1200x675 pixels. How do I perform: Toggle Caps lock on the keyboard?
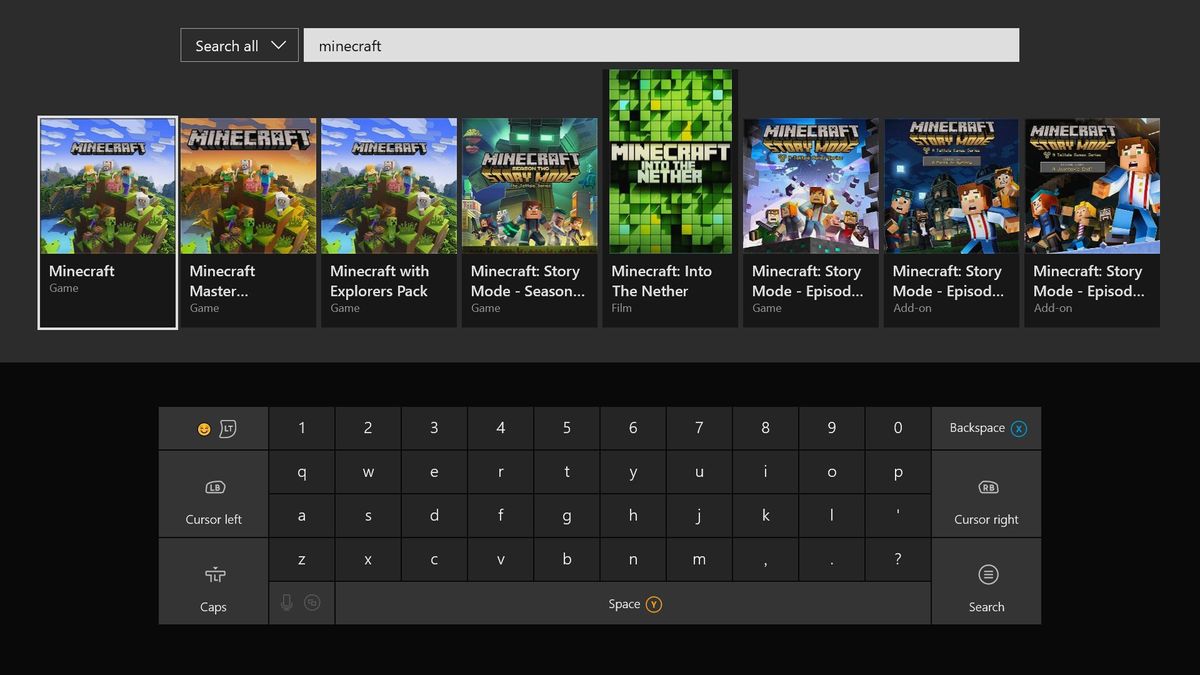coord(213,581)
